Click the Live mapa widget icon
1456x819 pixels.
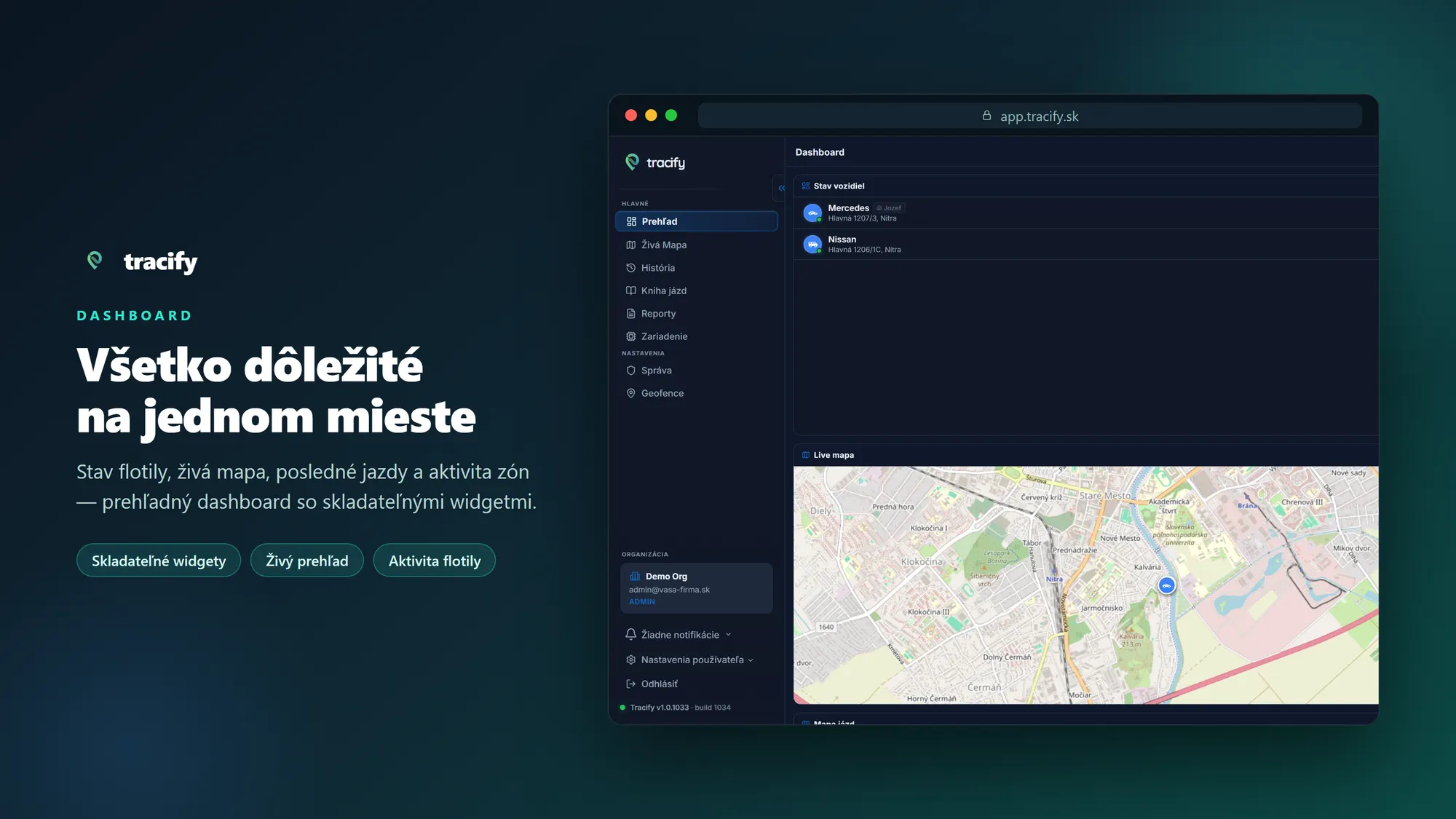click(806, 455)
